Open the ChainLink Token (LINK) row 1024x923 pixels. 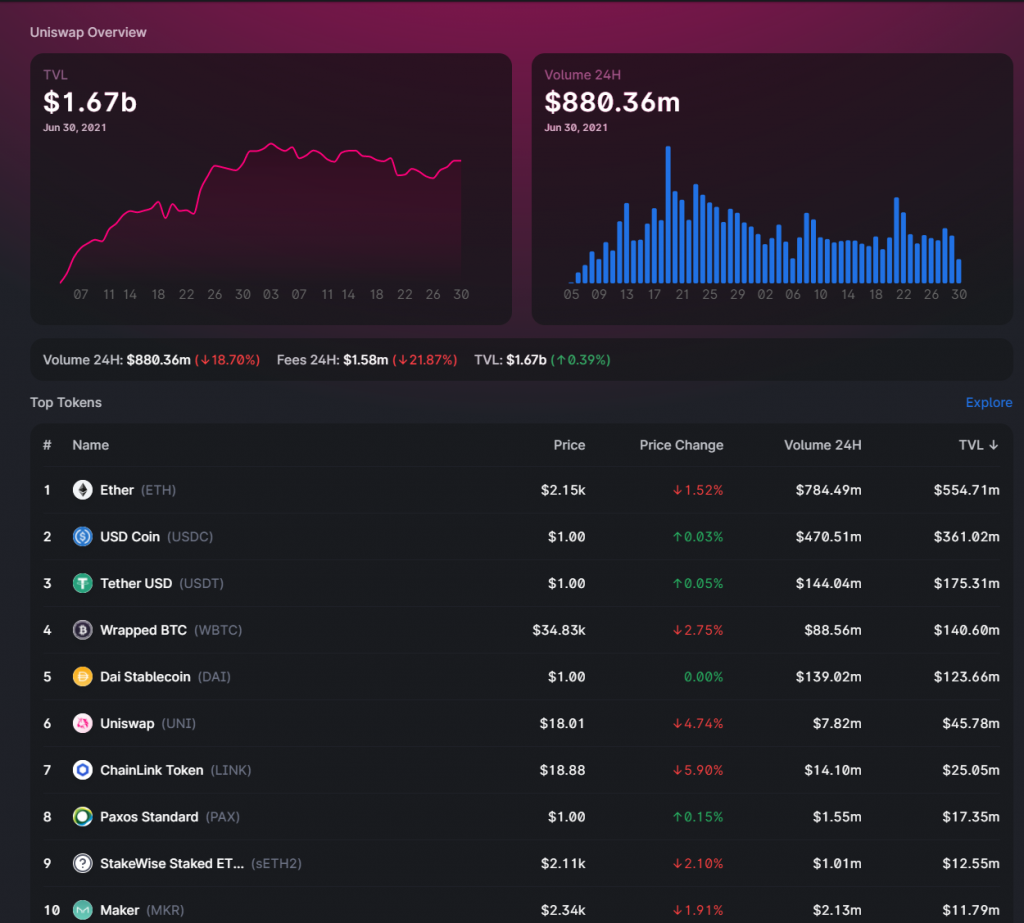(521, 769)
